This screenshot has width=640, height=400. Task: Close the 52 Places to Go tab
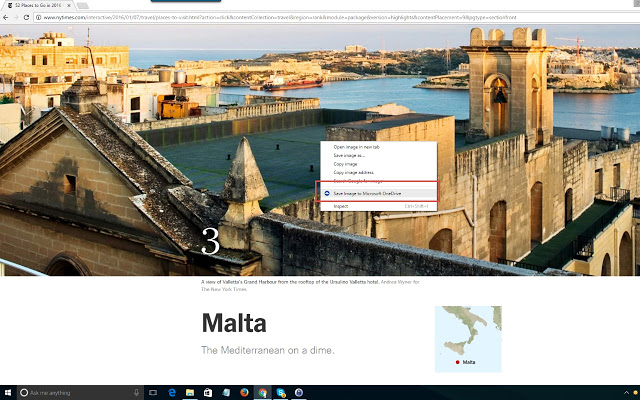point(69,5)
